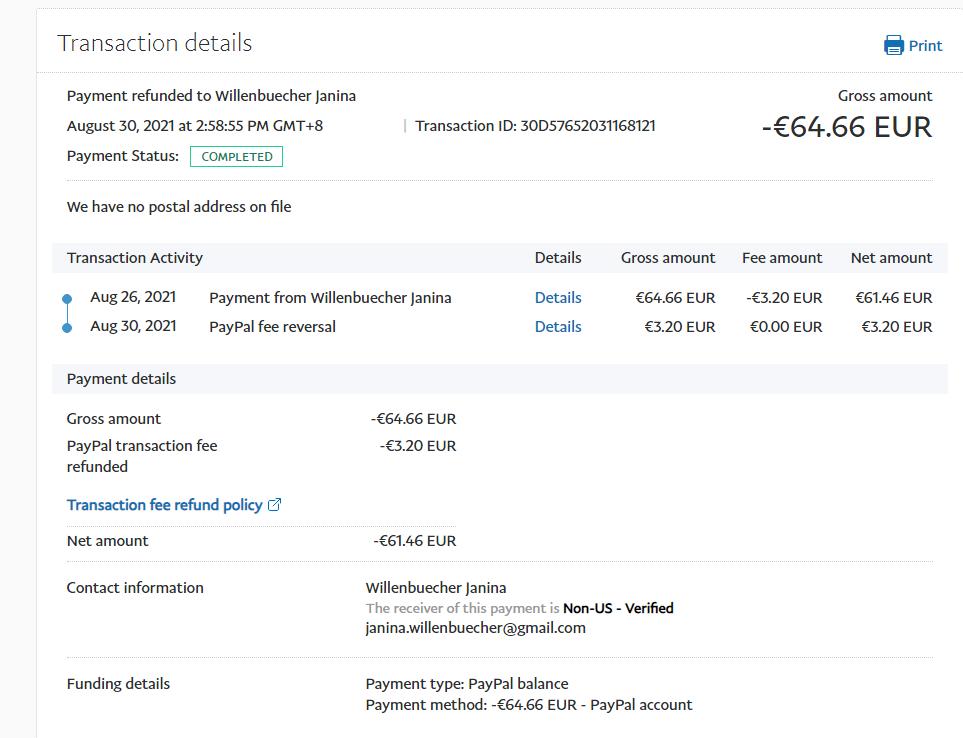The width and height of the screenshot is (963, 738).
Task: Click the Fee amount column header
Action: tap(781, 257)
